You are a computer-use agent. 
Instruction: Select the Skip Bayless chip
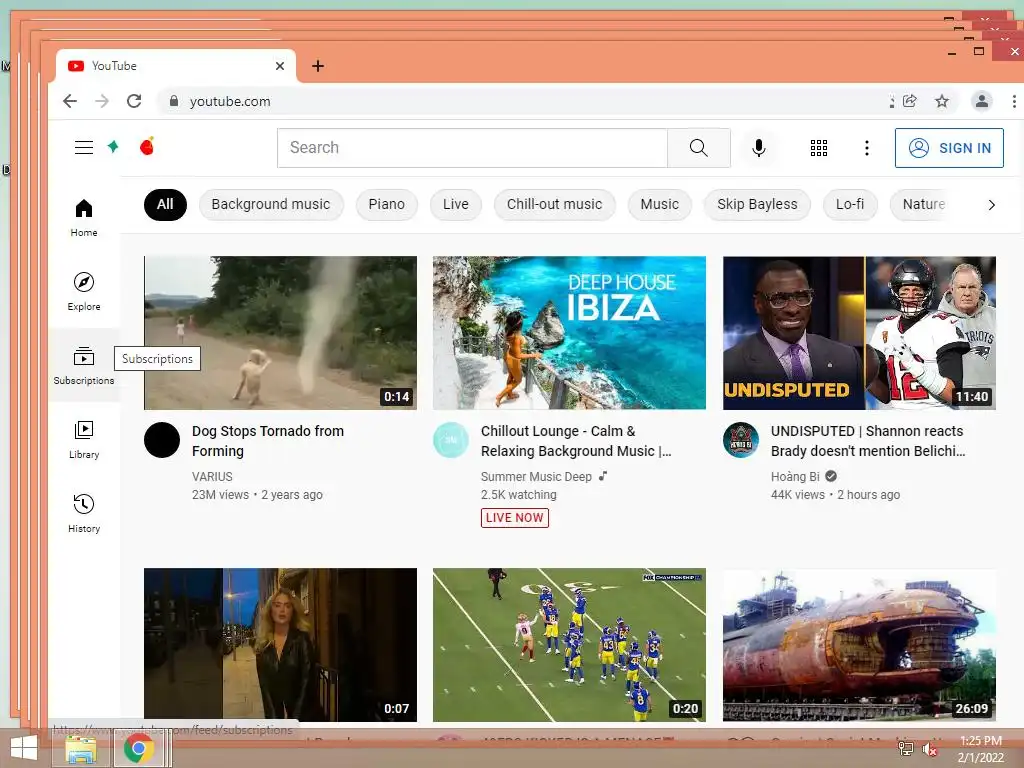click(758, 204)
